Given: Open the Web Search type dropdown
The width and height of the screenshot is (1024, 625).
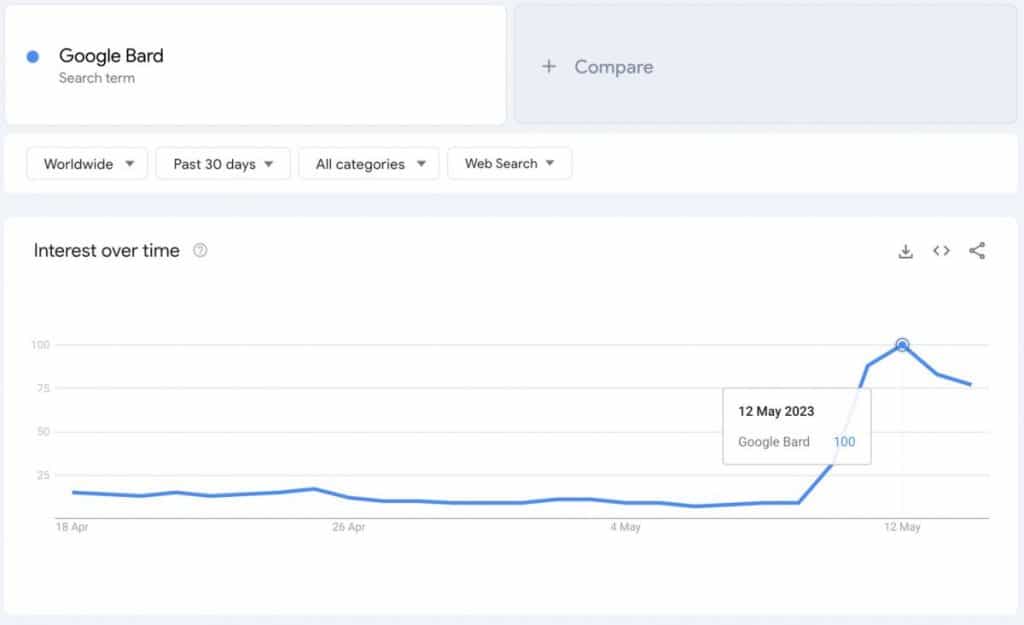Looking at the screenshot, I should [x=509, y=163].
